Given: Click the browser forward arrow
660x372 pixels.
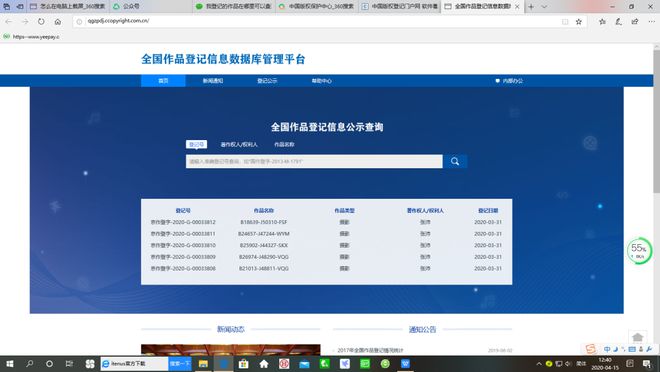Looking at the screenshot, I should pos(25,21).
